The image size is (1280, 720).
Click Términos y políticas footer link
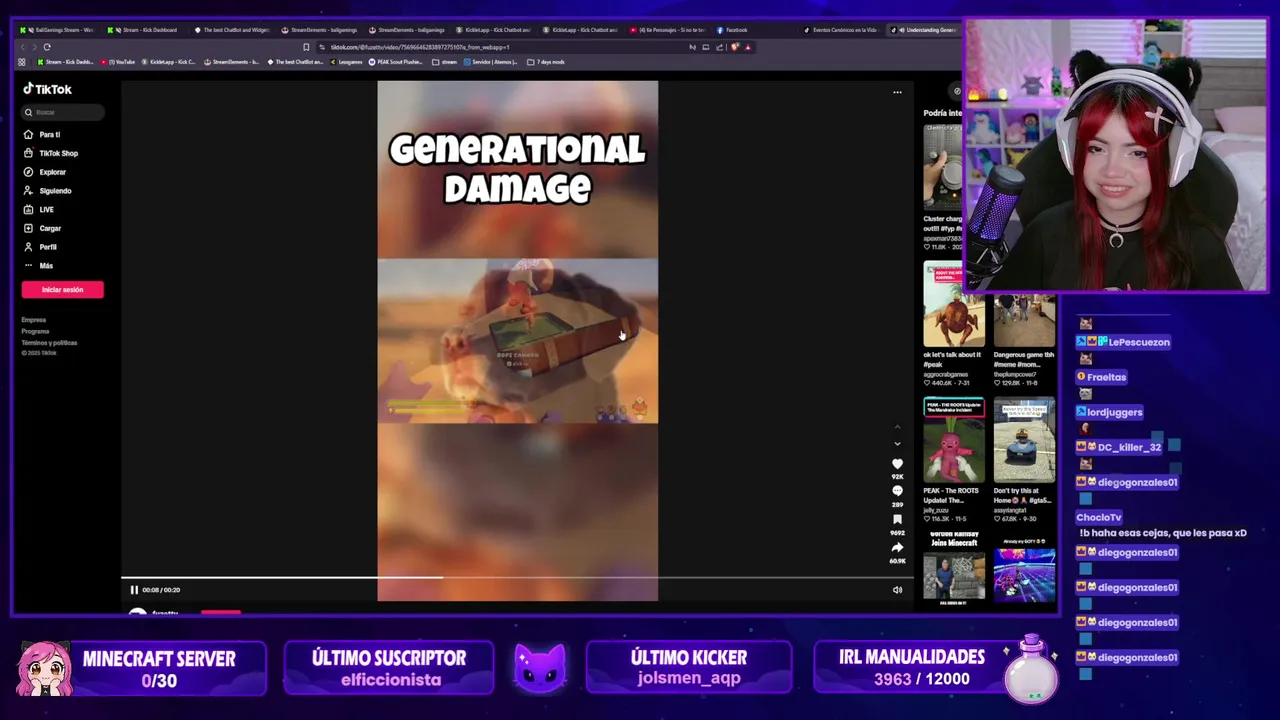tap(49, 342)
